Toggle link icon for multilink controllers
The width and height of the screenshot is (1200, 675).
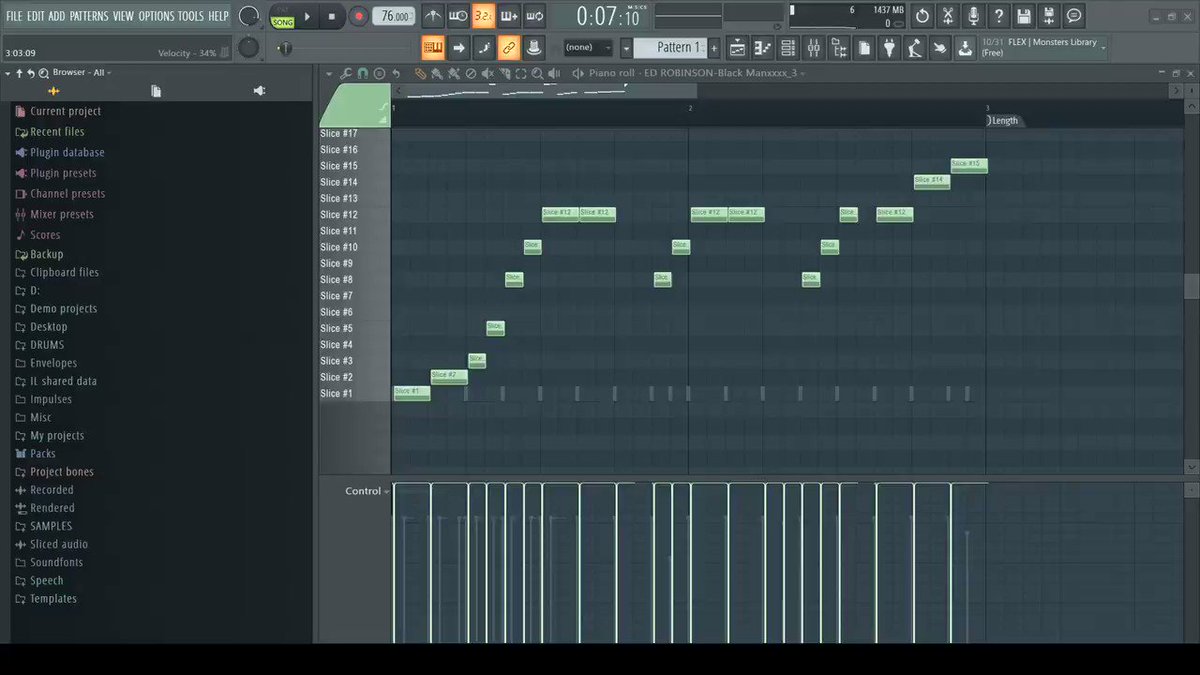509,47
